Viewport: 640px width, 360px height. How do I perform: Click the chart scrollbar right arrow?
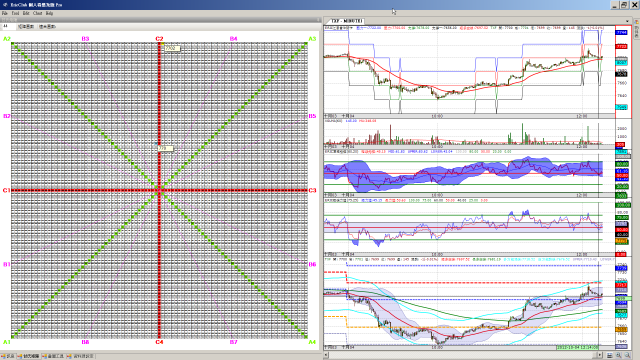600,356
